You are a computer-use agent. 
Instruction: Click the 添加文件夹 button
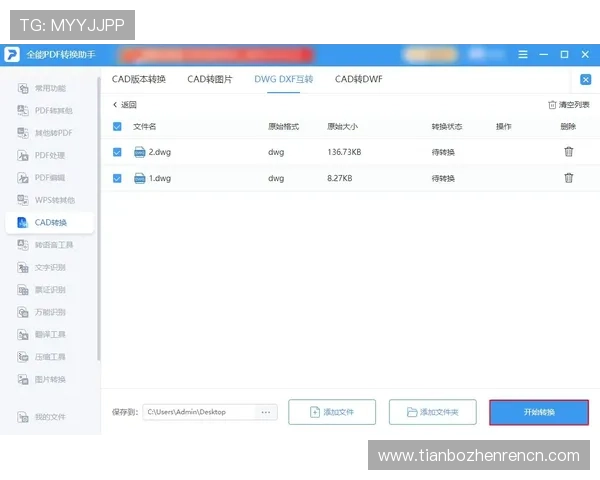433,412
